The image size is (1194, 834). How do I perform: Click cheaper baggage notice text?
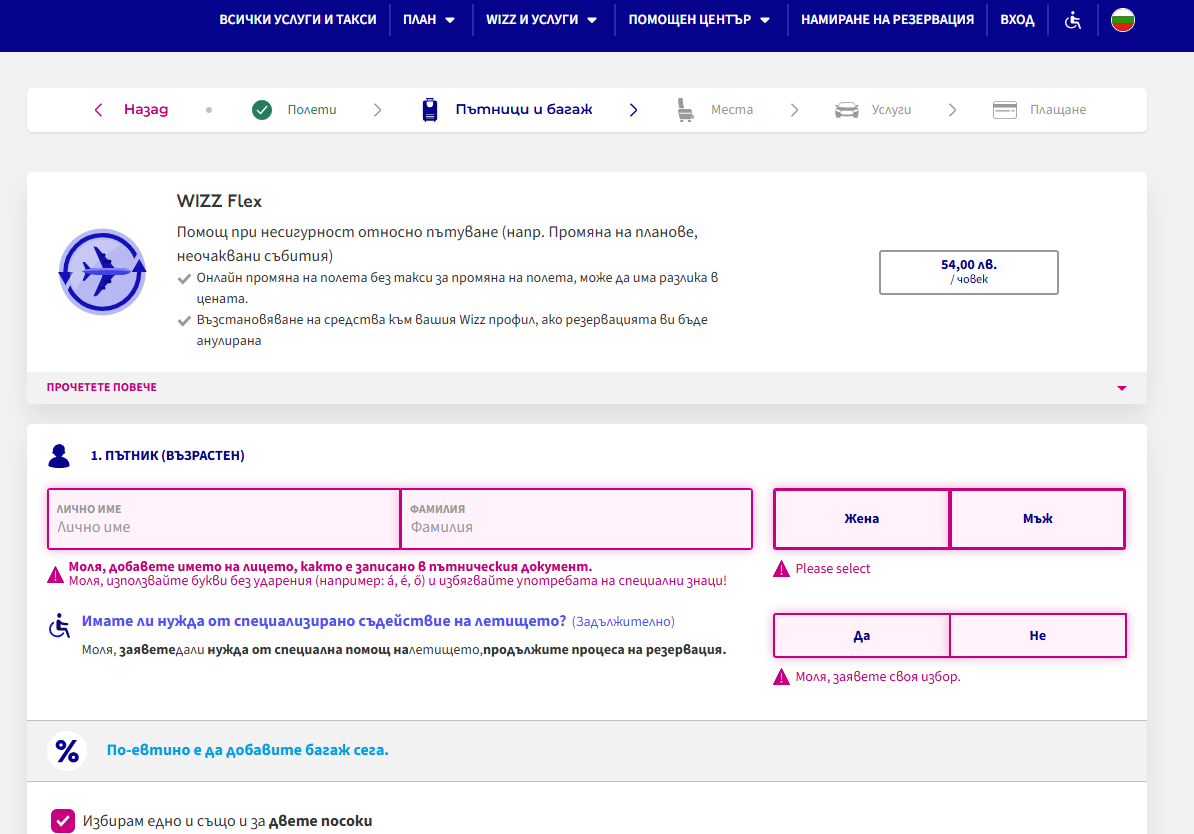pos(247,750)
